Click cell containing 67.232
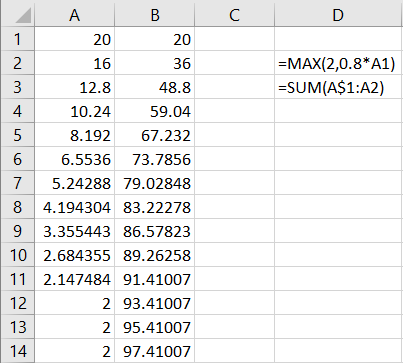403x363 pixels. pos(154,135)
